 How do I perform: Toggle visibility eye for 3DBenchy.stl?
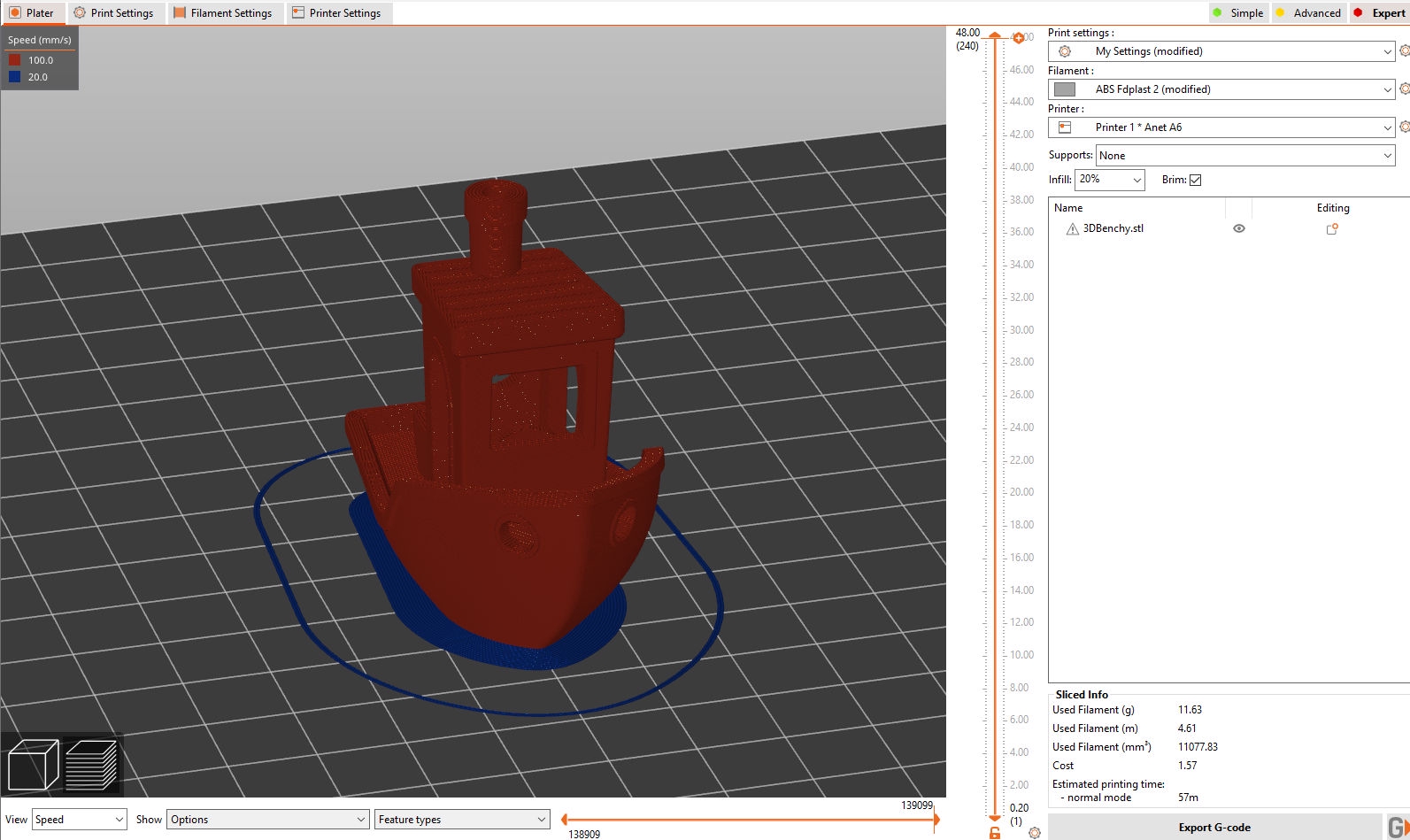point(1239,228)
